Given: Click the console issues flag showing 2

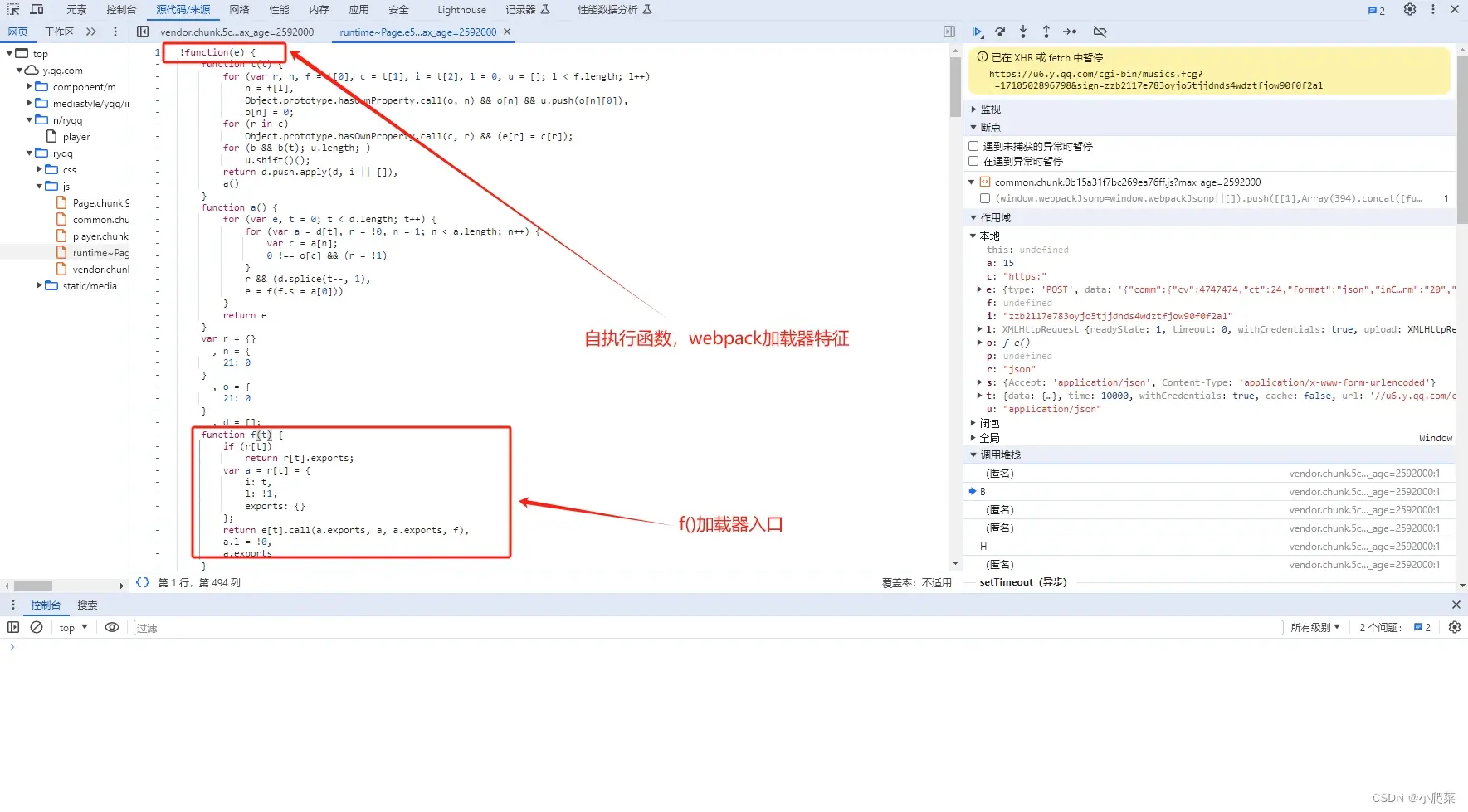Looking at the screenshot, I should [x=1422, y=627].
